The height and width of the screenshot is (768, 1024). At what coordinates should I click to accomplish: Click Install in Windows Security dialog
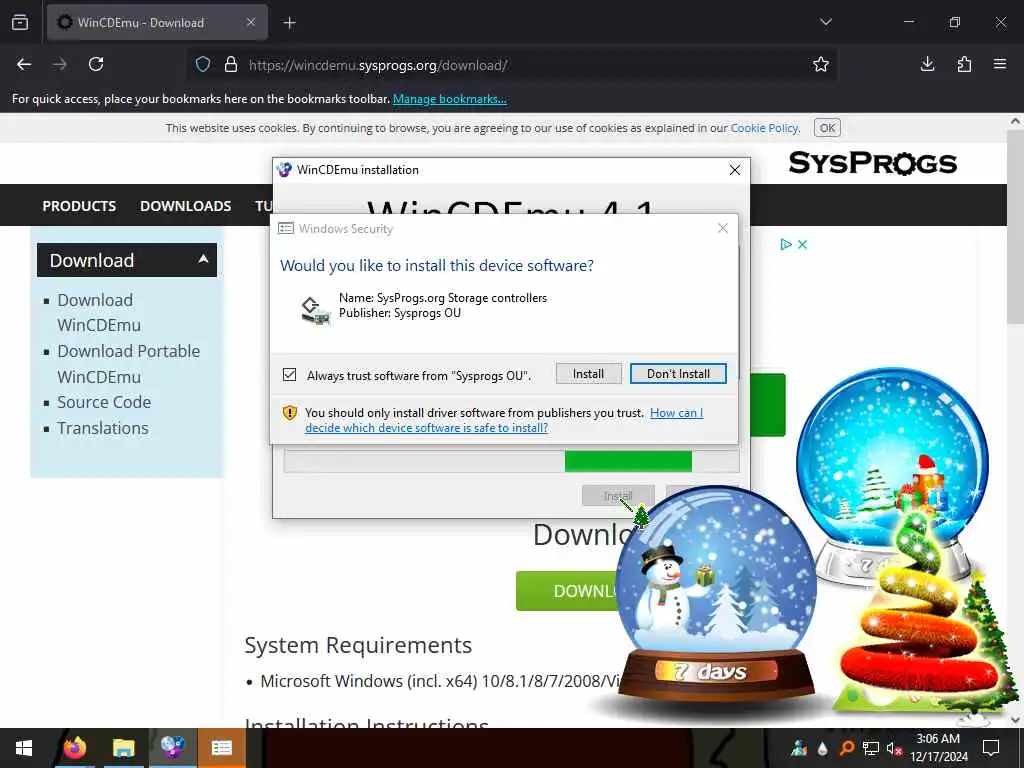click(x=588, y=374)
